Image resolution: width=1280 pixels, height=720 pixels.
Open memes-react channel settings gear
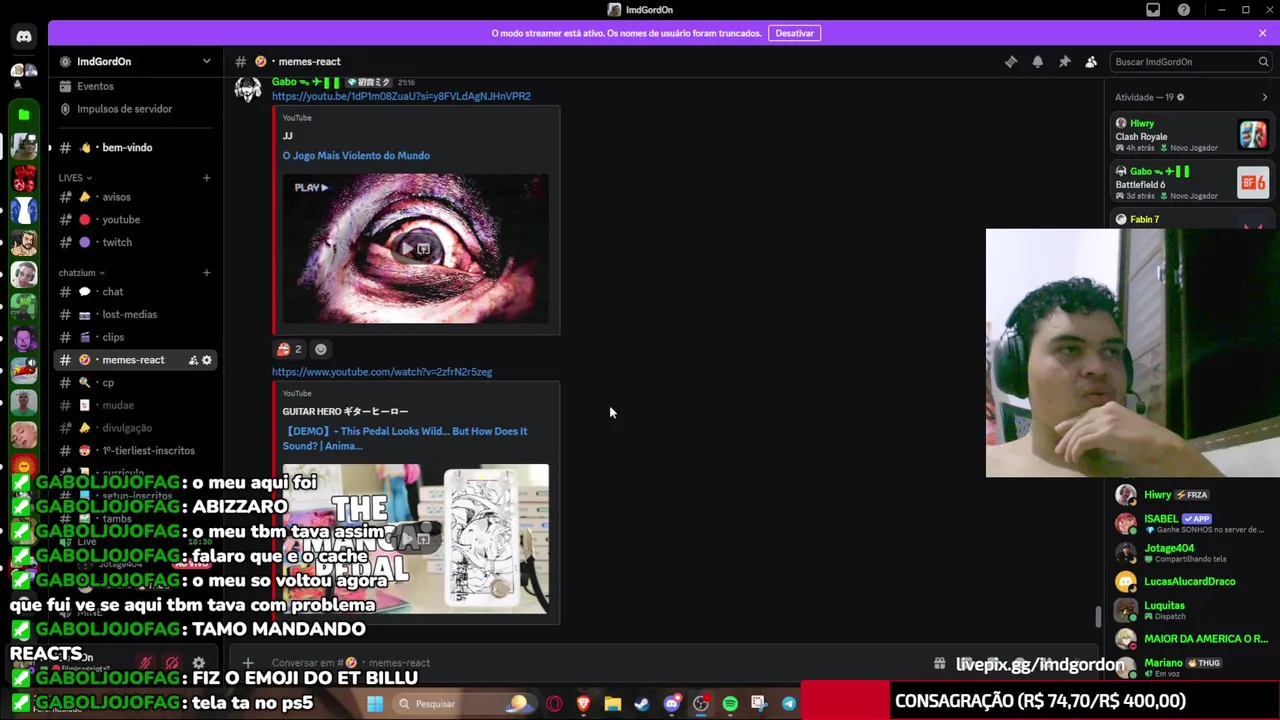point(207,360)
